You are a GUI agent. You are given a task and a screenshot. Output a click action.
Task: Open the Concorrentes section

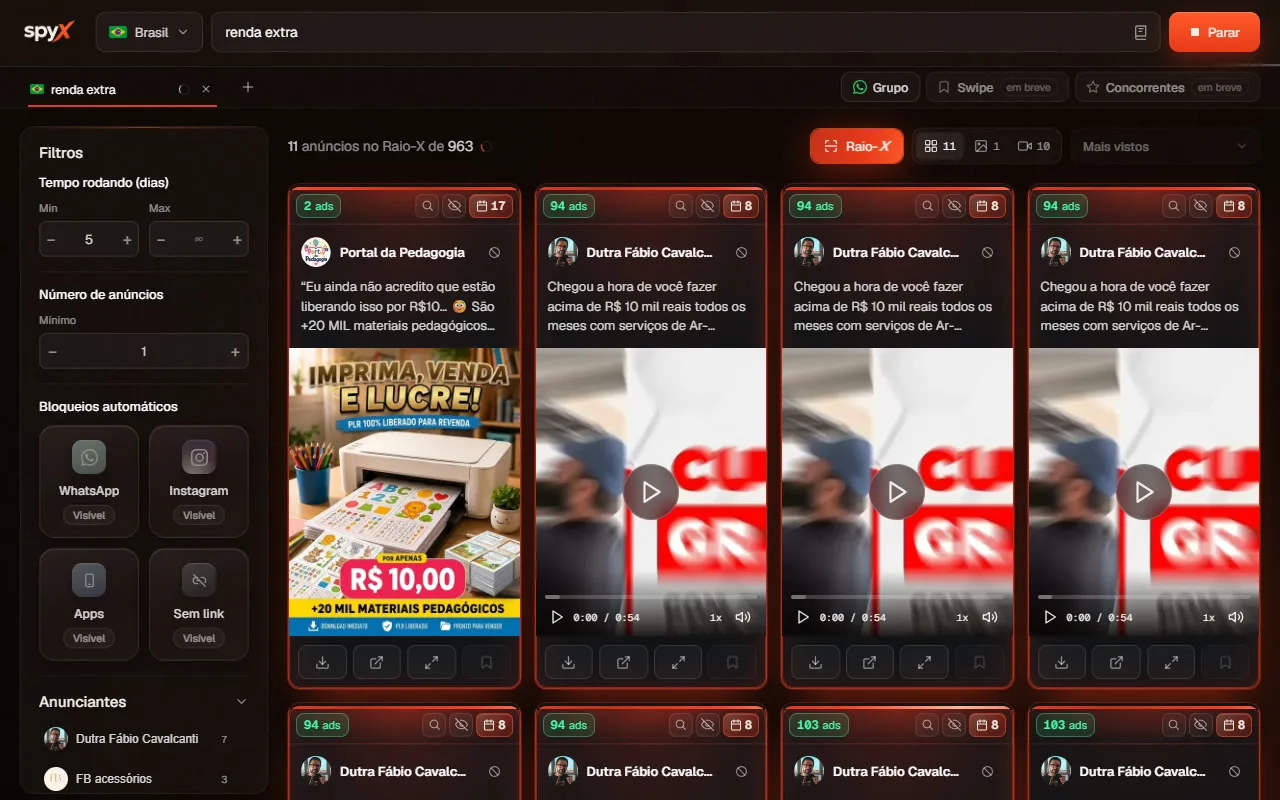point(1166,87)
